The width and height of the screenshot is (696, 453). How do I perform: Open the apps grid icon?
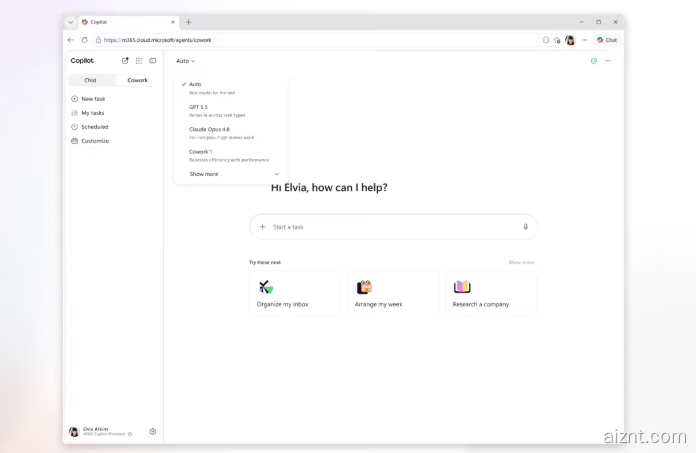pos(139,61)
